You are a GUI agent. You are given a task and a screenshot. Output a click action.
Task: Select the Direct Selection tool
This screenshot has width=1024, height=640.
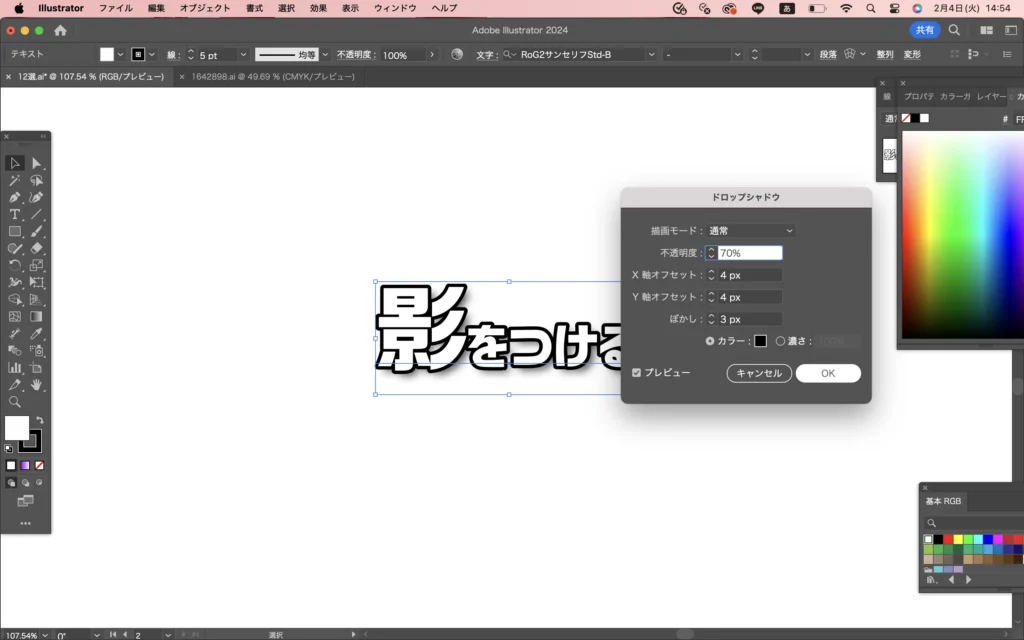[37, 163]
